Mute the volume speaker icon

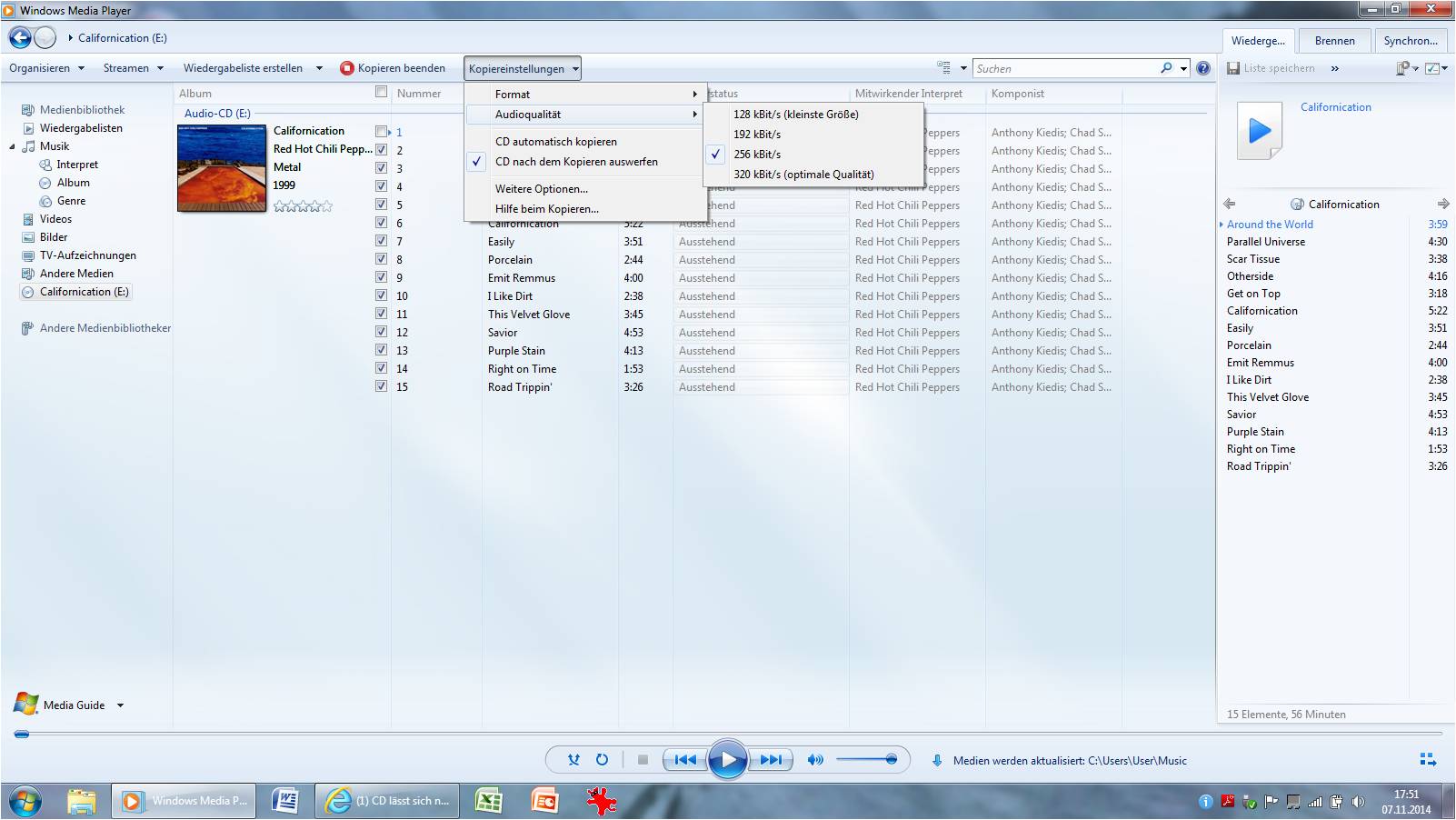click(815, 760)
